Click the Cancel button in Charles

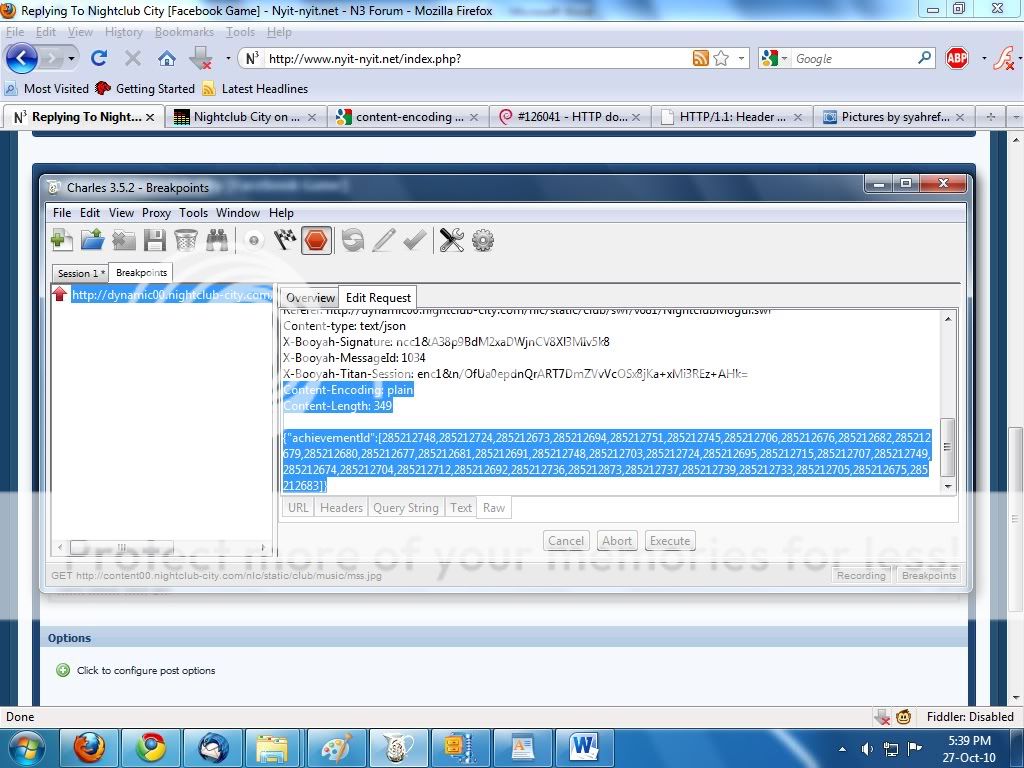click(x=566, y=541)
